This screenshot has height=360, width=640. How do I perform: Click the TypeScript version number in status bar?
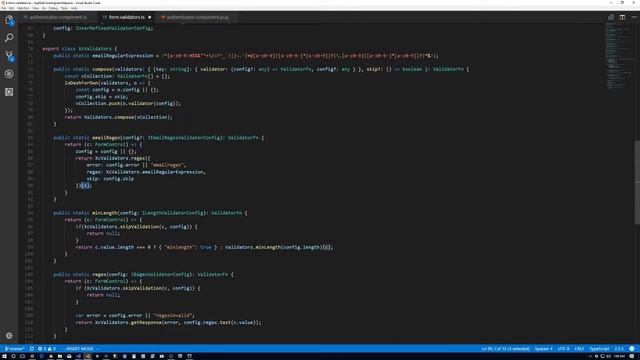619,349
